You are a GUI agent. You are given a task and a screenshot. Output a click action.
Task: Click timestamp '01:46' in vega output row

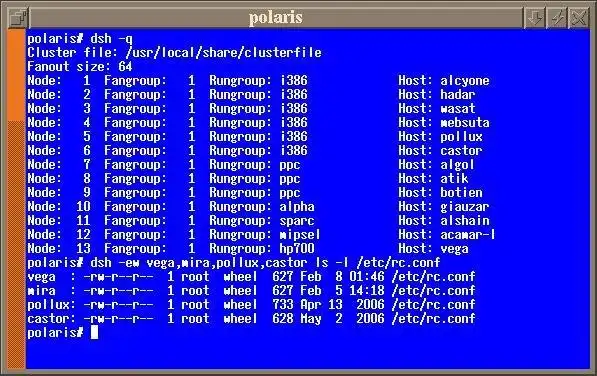[367, 277]
